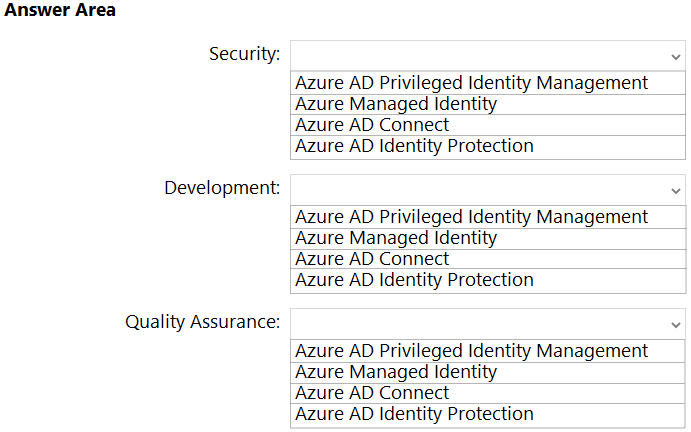Expand the Development dropdown arrow
The height and width of the screenshot is (432, 691).
pos(676,189)
